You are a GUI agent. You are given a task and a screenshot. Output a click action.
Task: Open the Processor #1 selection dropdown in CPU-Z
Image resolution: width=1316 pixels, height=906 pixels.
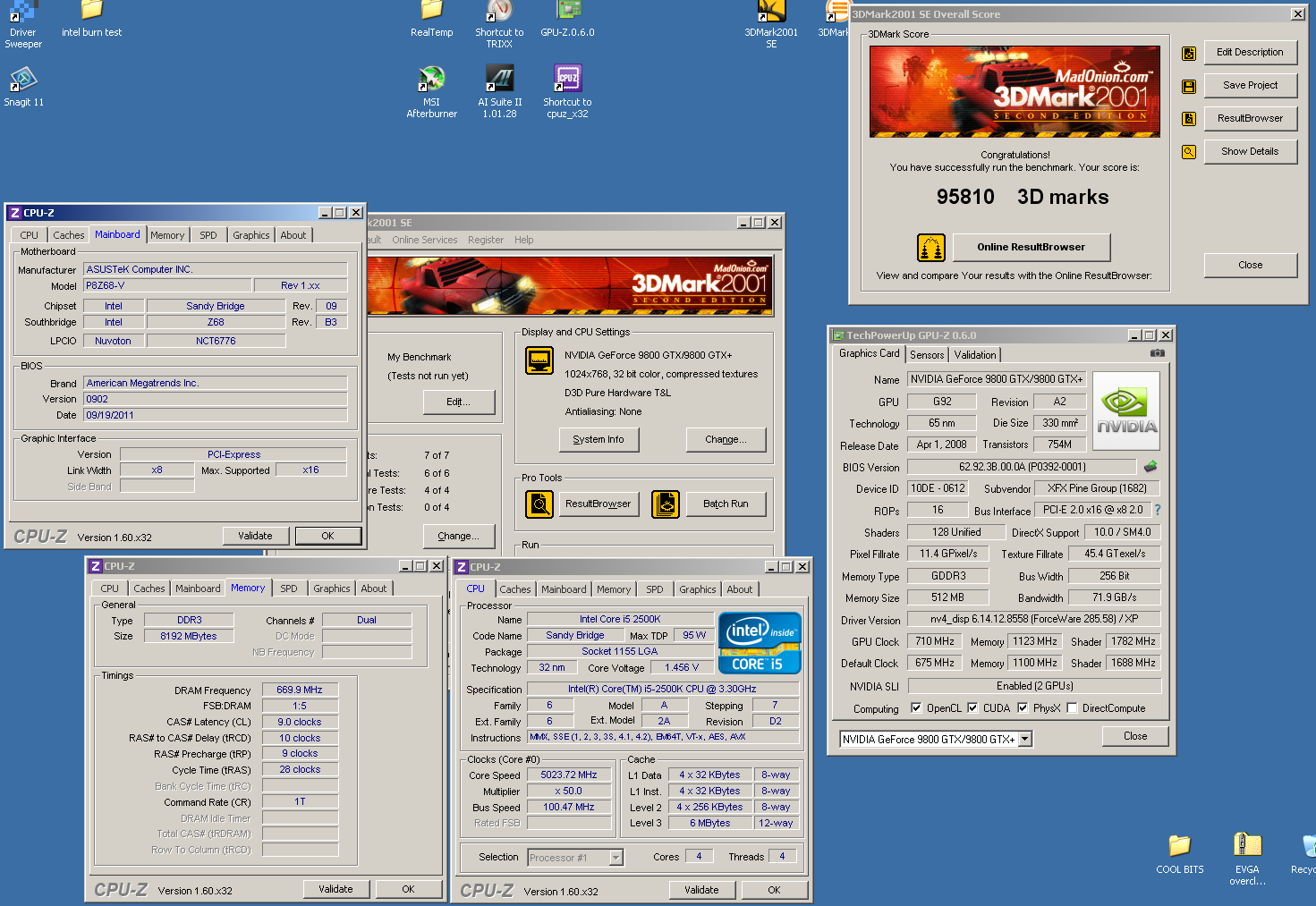pos(616,858)
